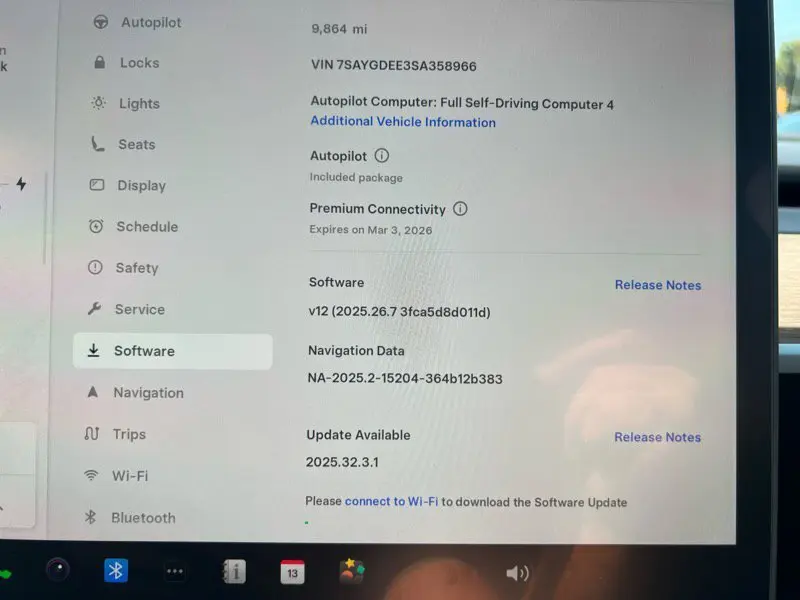Click the Autopilot Computer description line
This screenshot has width=800, height=600.
click(462, 103)
